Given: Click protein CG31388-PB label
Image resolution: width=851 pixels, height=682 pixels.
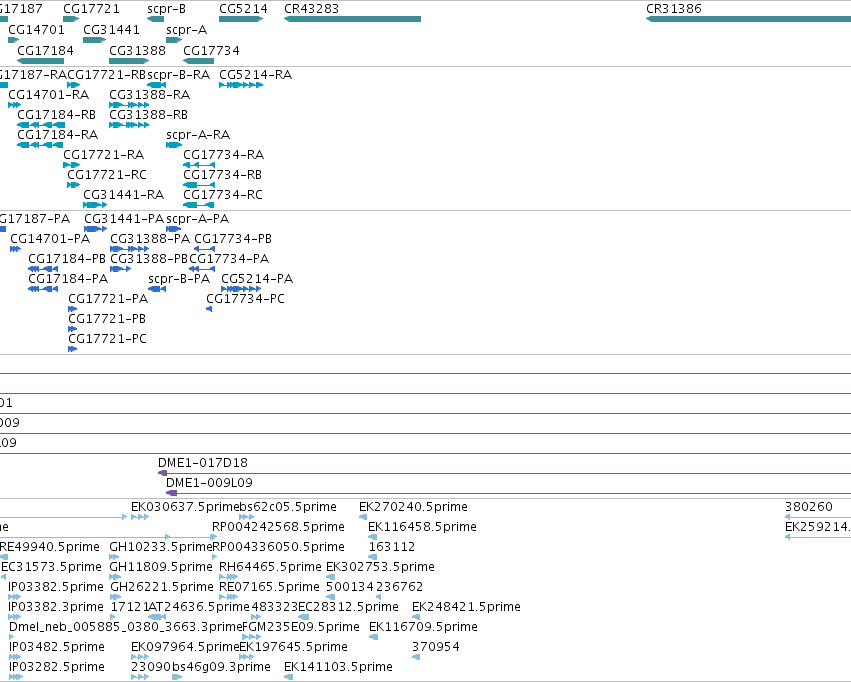Looking at the screenshot, I should coord(149,259).
